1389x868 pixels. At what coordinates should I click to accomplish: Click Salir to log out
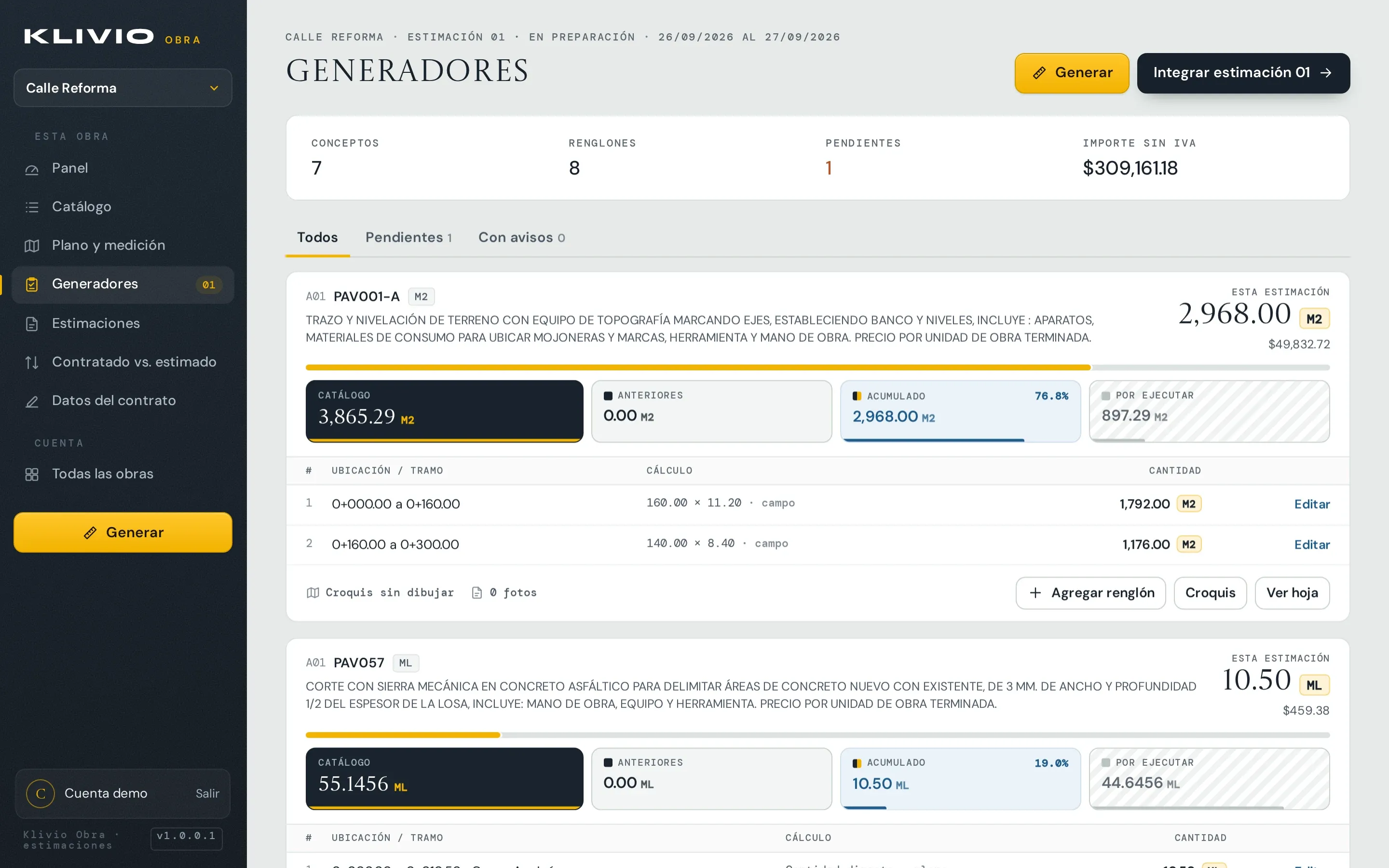pos(207,793)
